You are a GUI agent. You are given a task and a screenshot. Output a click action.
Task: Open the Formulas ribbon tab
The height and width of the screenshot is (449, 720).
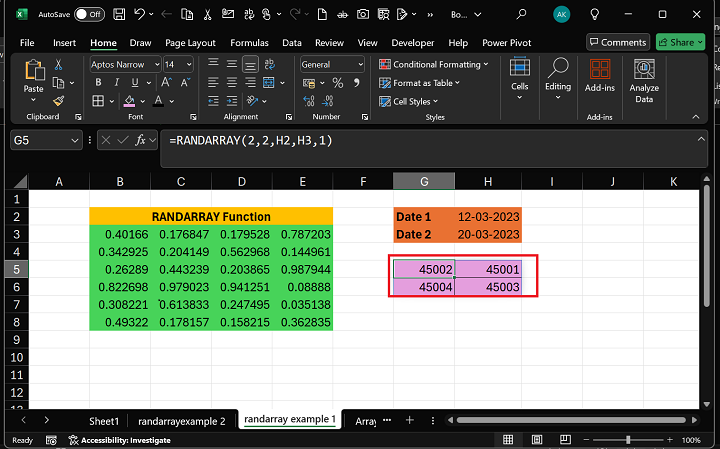pyautogui.click(x=249, y=43)
